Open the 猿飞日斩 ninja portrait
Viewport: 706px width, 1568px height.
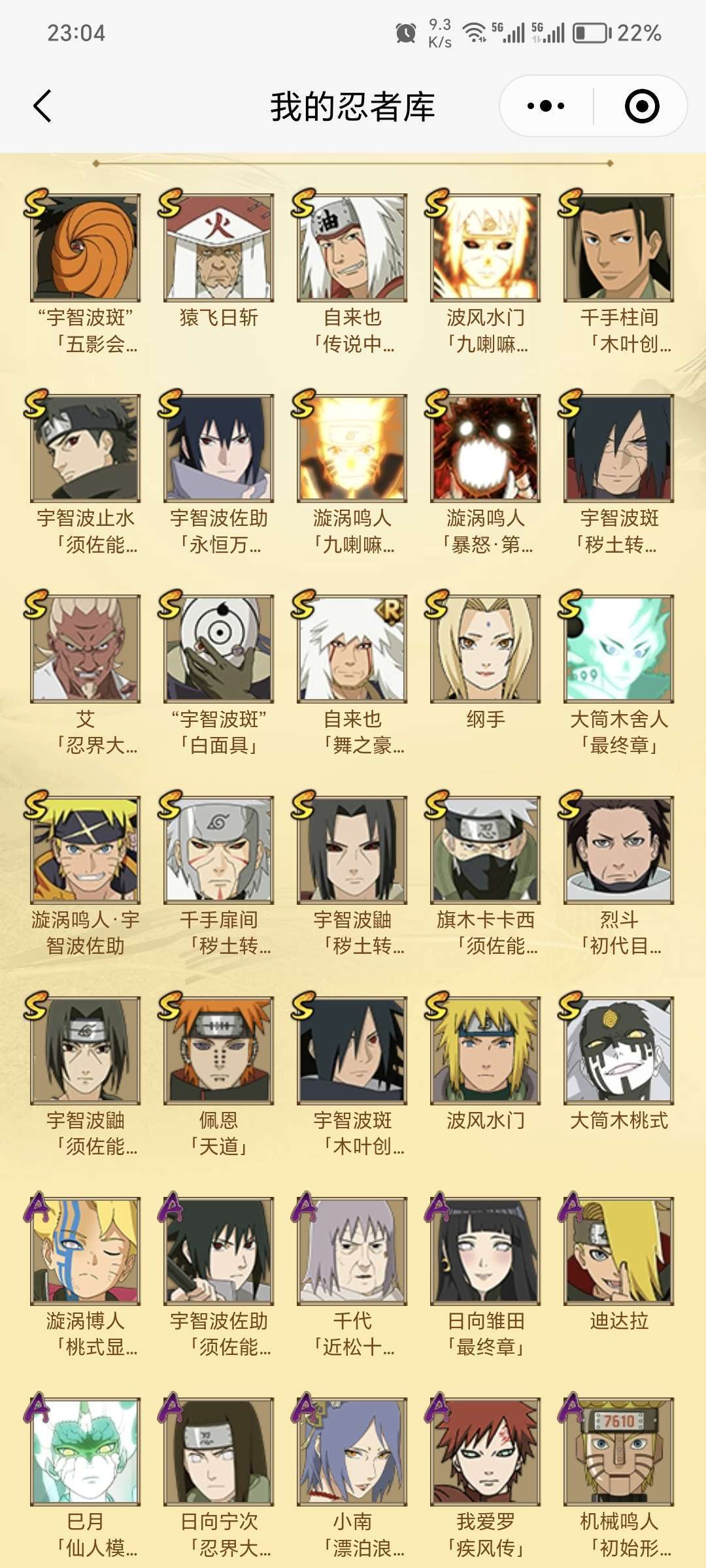coord(219,247)
